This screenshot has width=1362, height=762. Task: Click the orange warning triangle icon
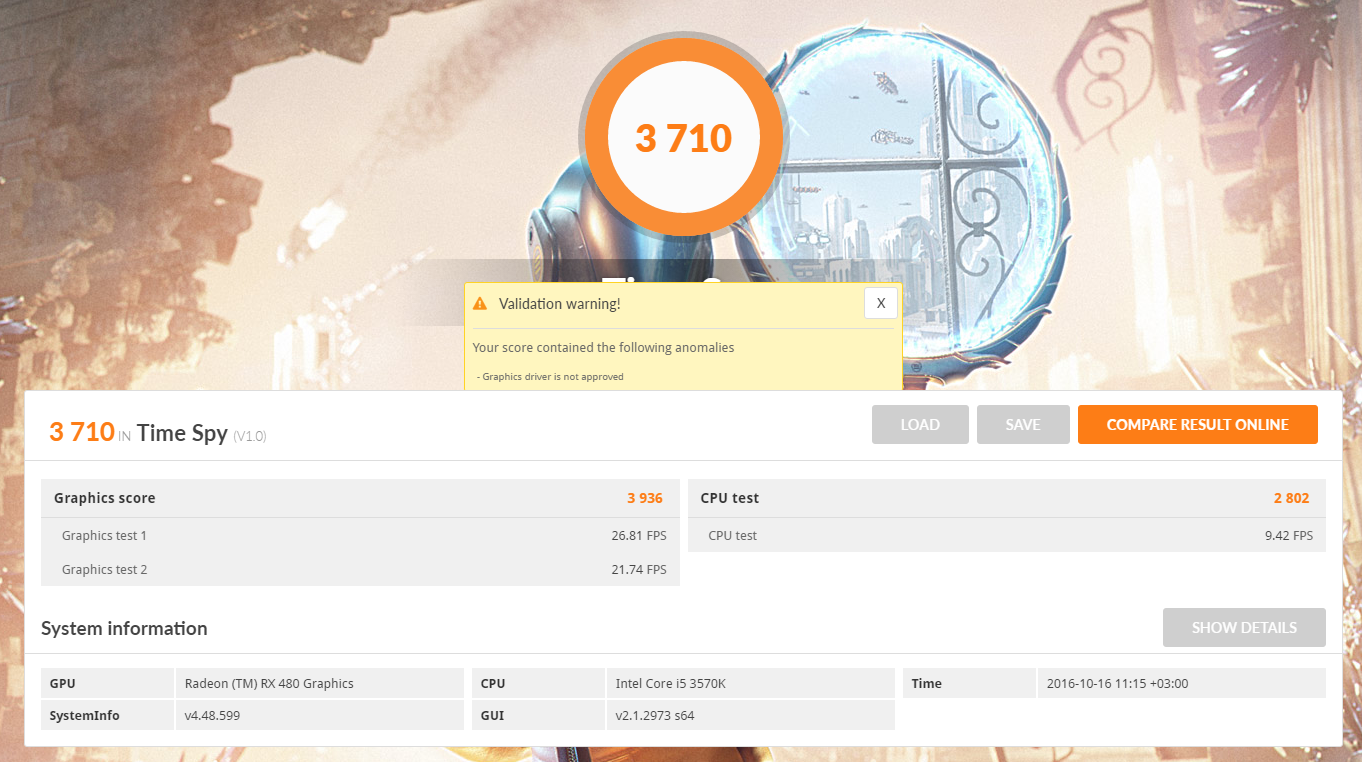pyautogui.click(x=480, y=303)
